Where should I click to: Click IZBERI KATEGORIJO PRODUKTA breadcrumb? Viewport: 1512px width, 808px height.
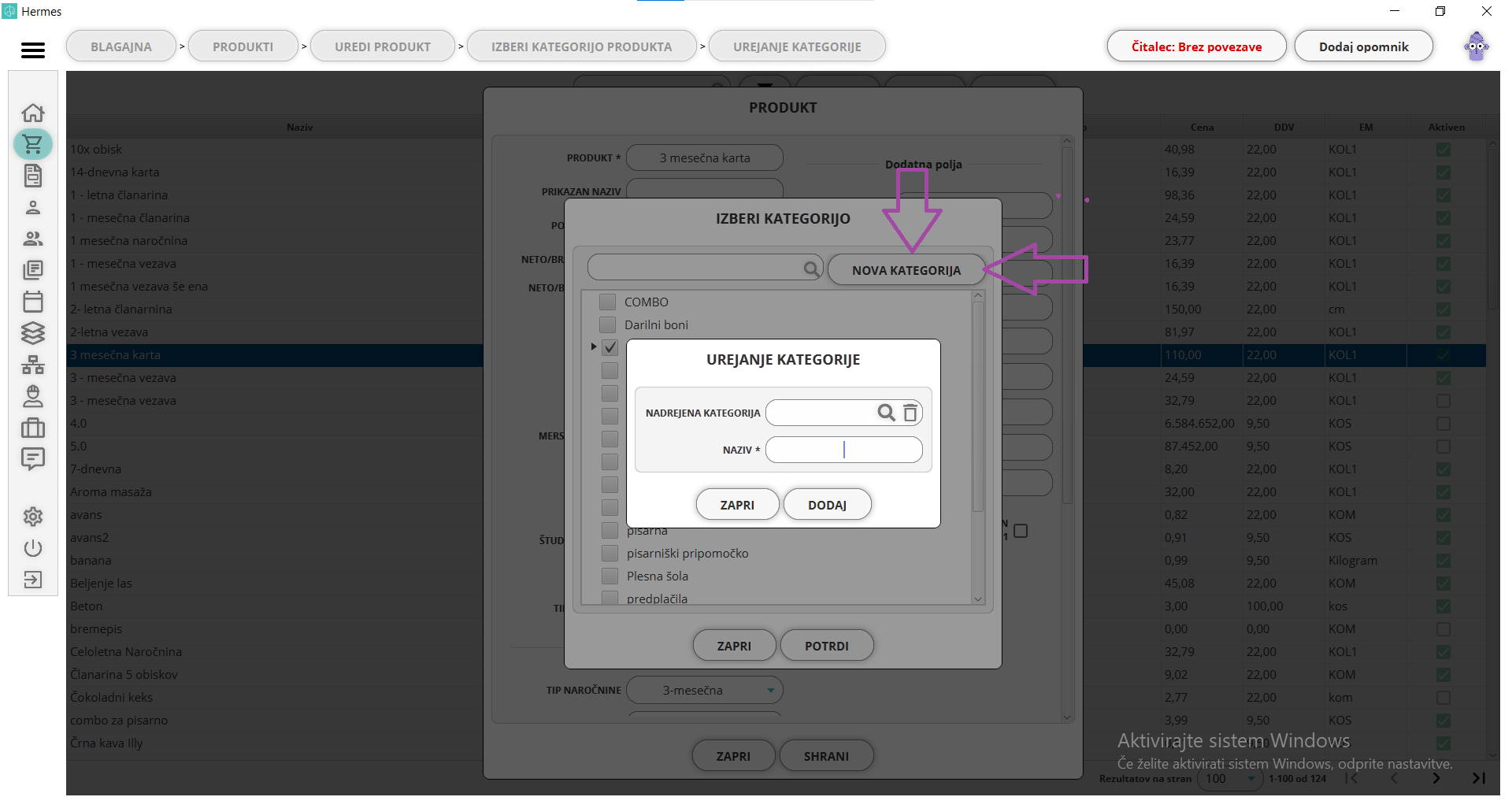click(582, 46)
